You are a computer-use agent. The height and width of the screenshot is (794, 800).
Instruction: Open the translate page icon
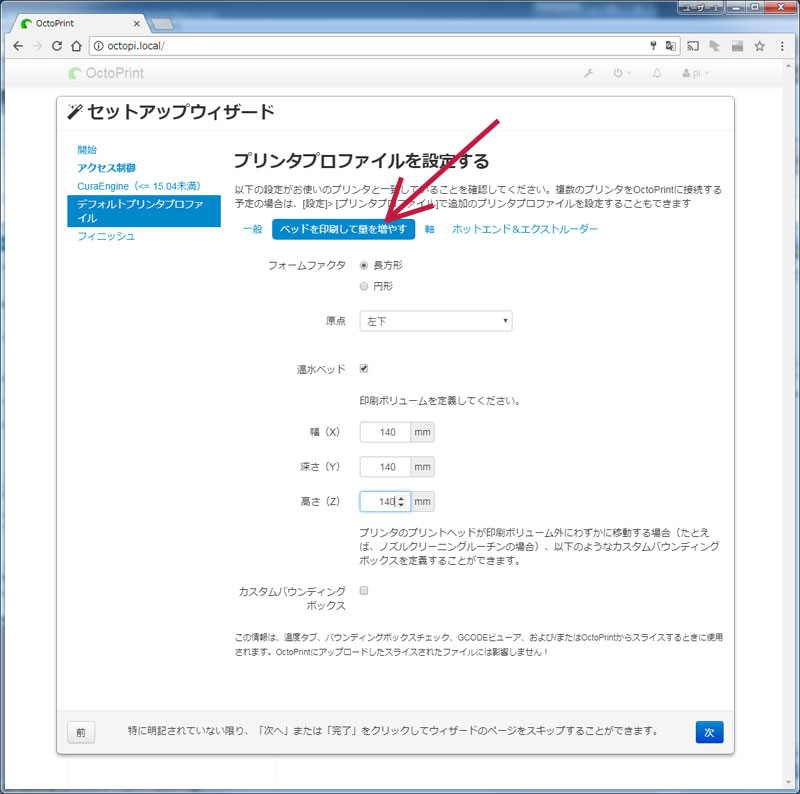pyautogui.click(x=670, y=46)
